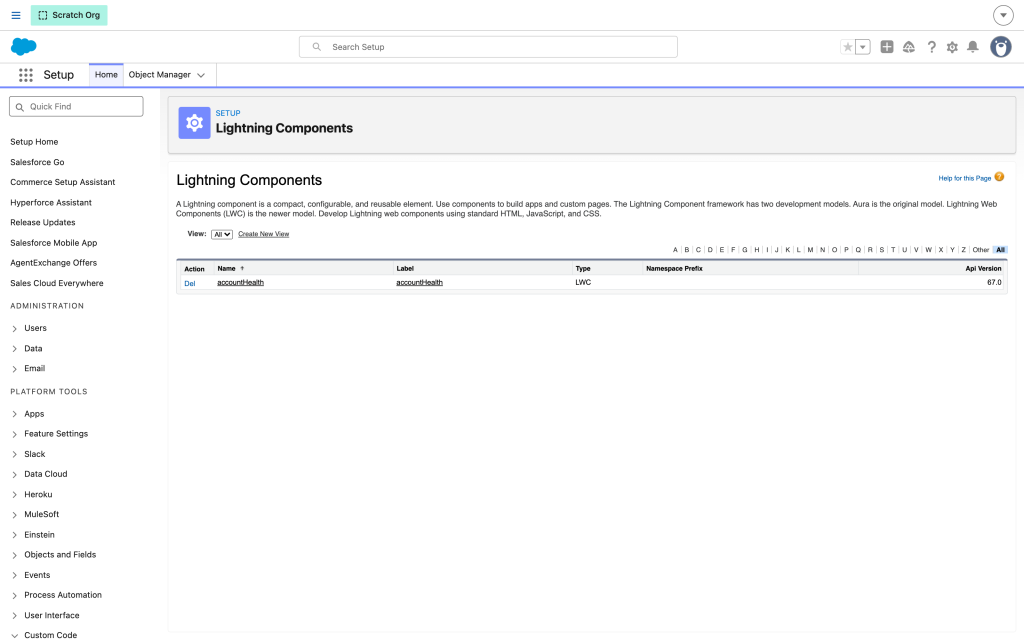Open the Object Manager tab chevron menu
Image resolution: width=1024 pixels, height=640 pixels.
(x=201, y=75)
